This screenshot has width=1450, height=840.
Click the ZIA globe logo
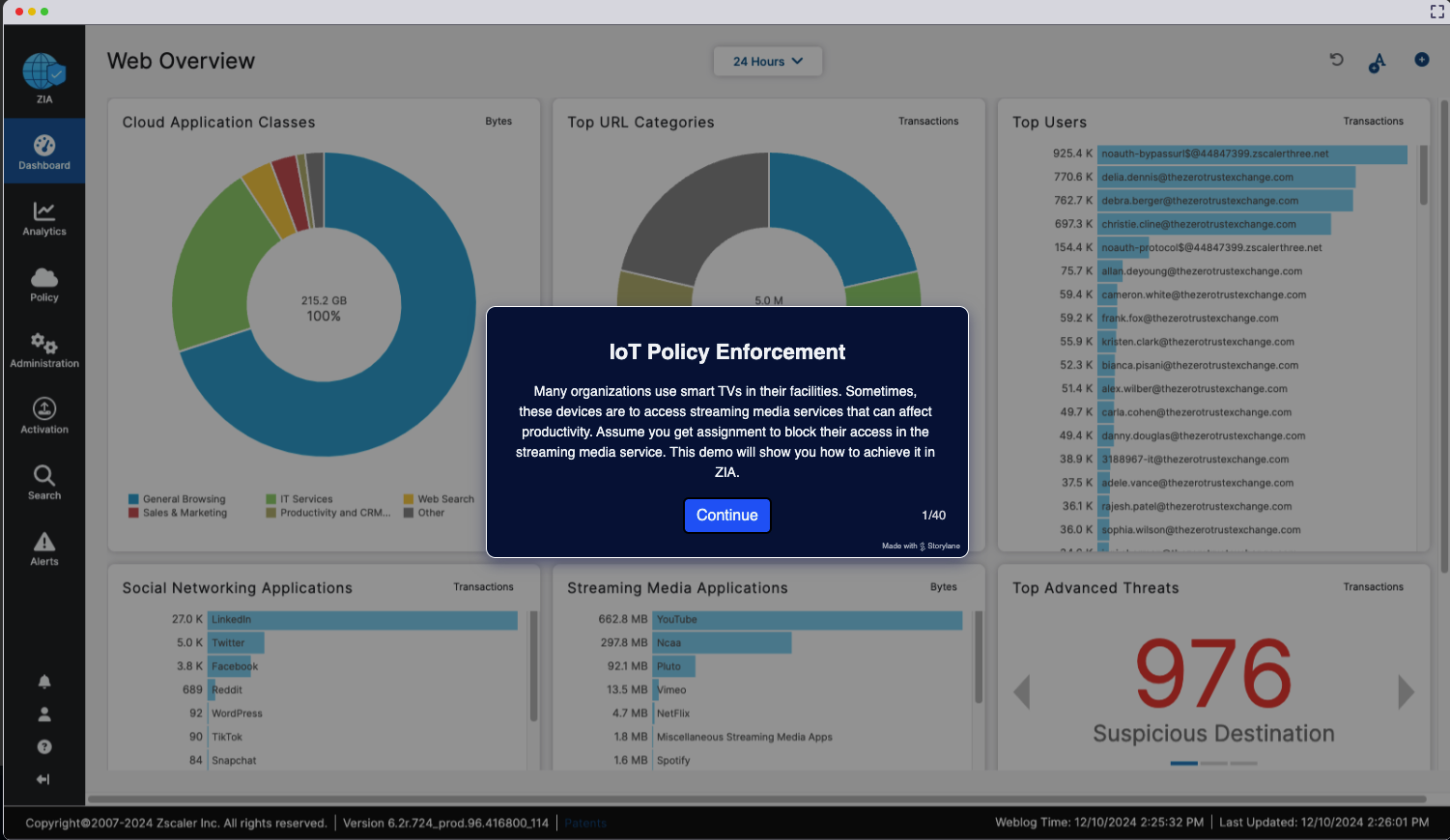pyautogui.click(x=44, y=72)
